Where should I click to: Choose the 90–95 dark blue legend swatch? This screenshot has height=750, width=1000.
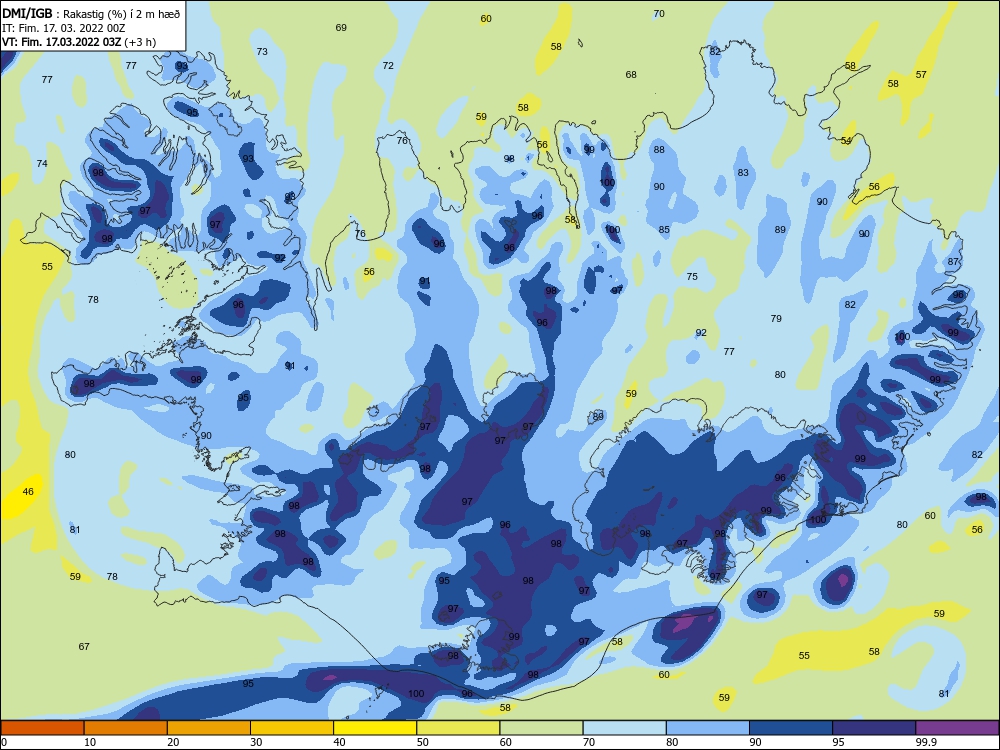pos(791,728)
